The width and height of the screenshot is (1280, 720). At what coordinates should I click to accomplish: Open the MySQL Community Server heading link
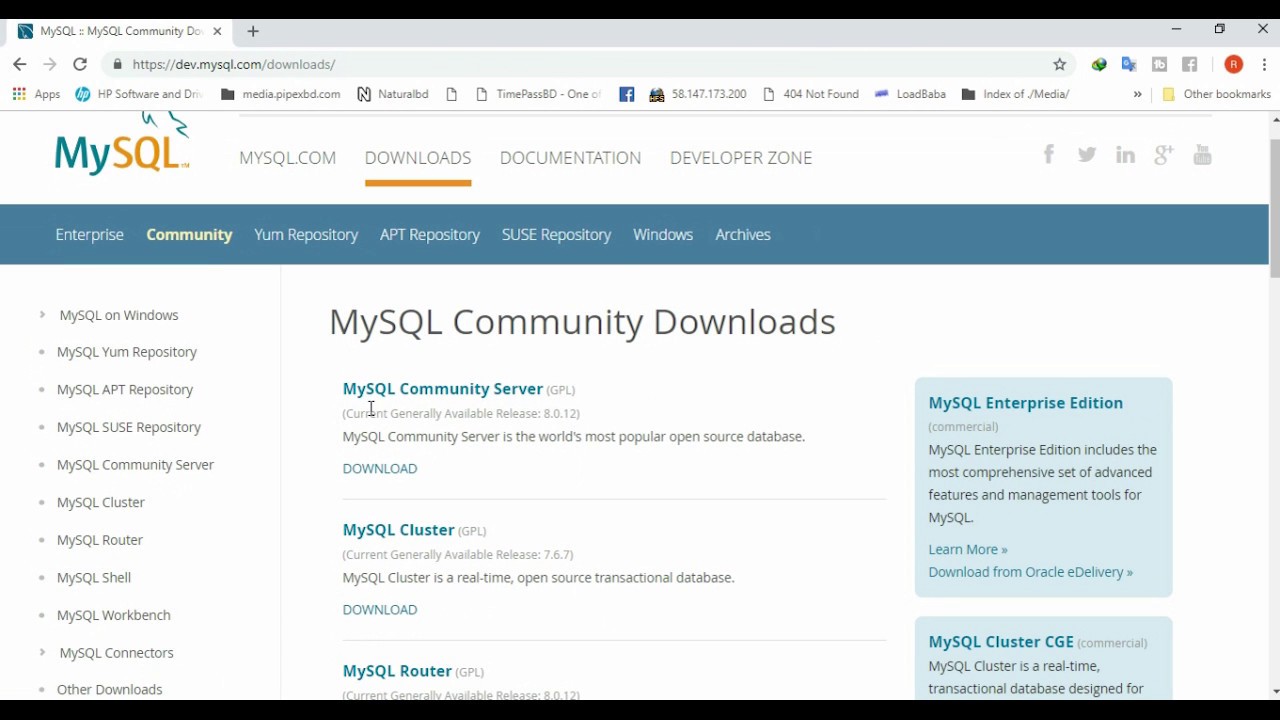(443, 389)
